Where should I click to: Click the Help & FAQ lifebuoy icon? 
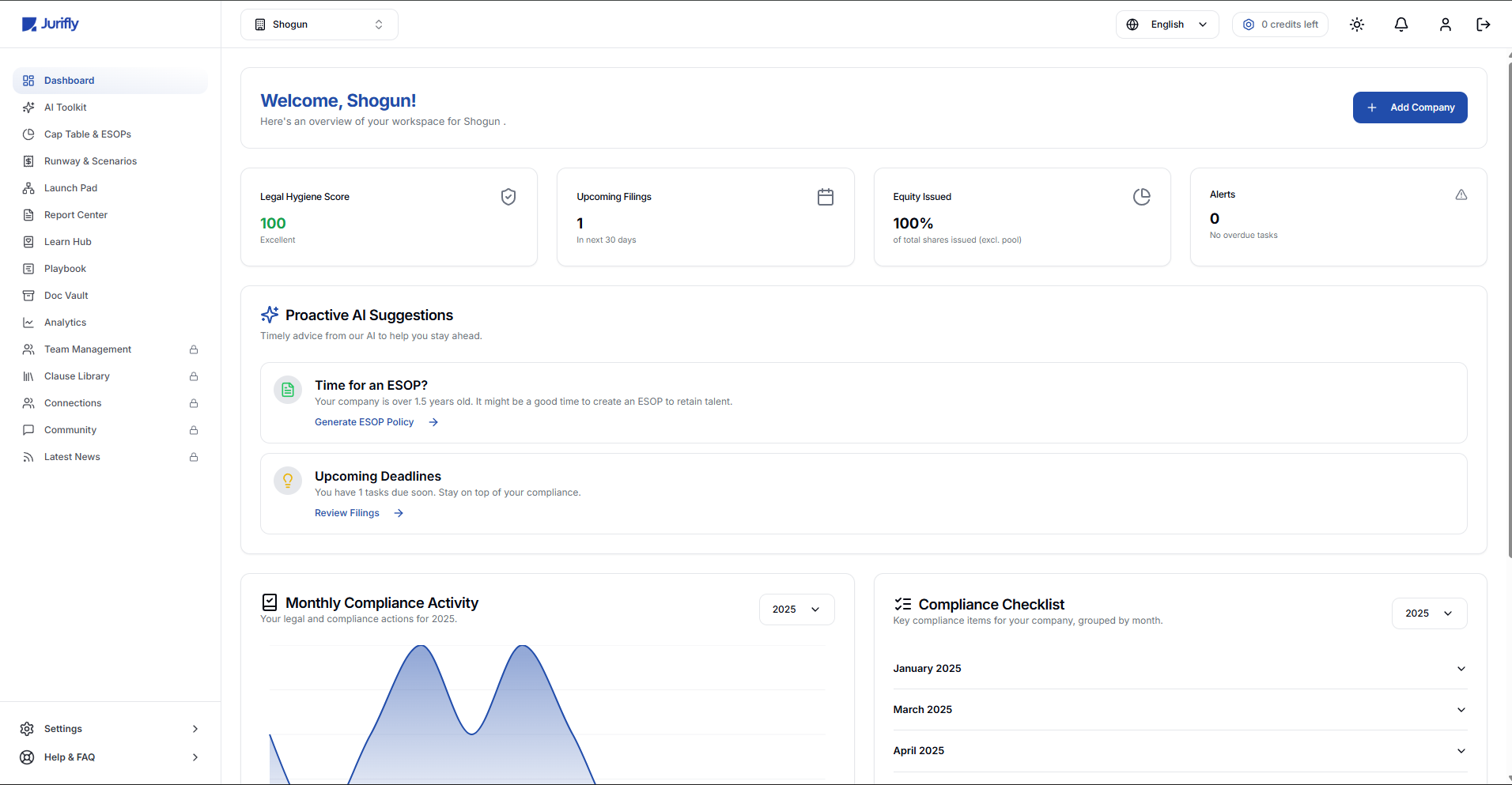coord(27,757)
